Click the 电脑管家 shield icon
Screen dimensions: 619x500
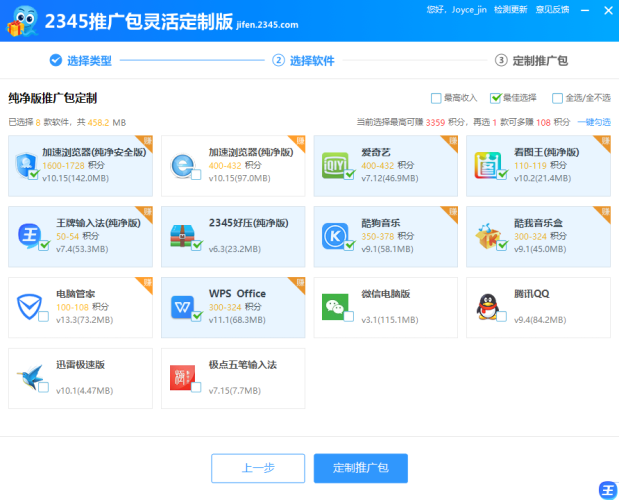point(29,307)
